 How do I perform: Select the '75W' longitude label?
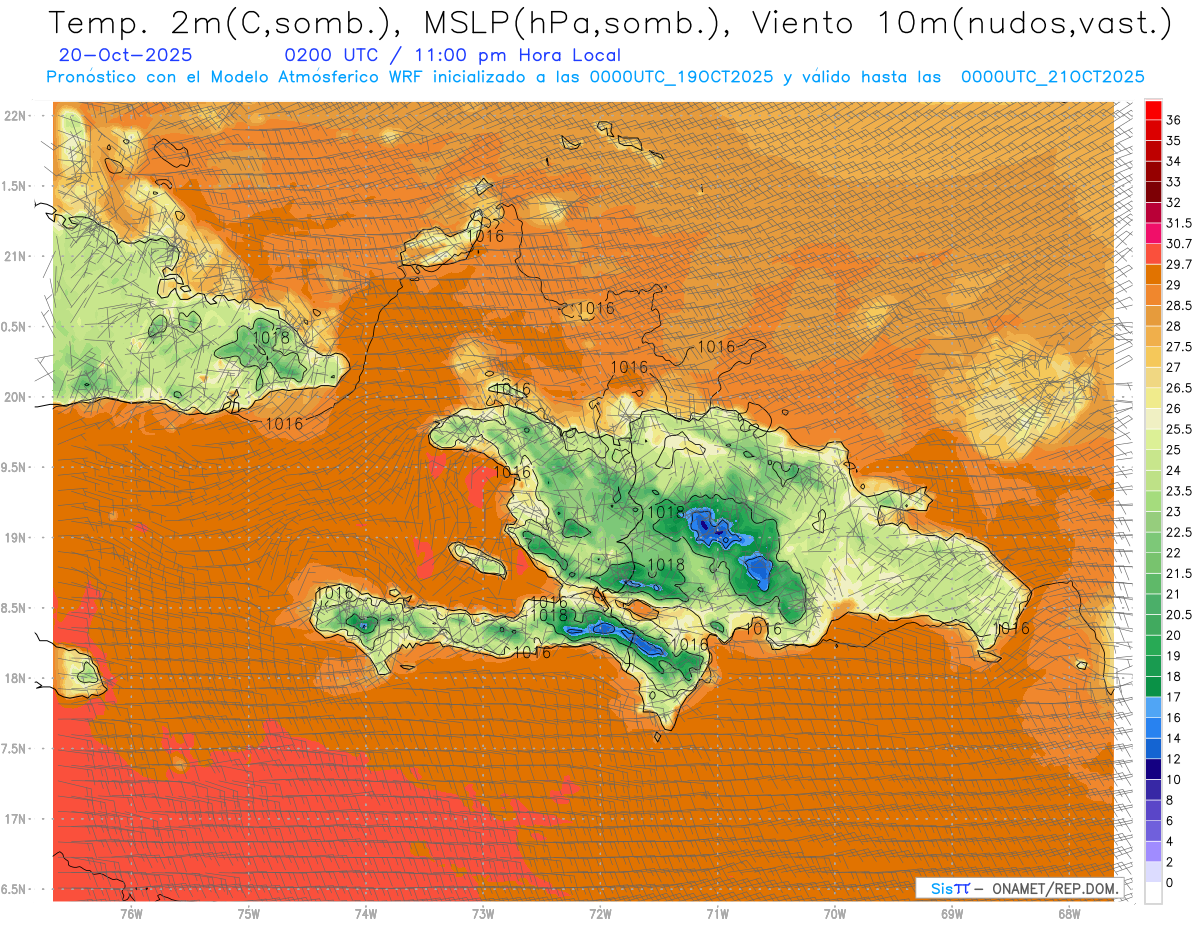point(248,913)
